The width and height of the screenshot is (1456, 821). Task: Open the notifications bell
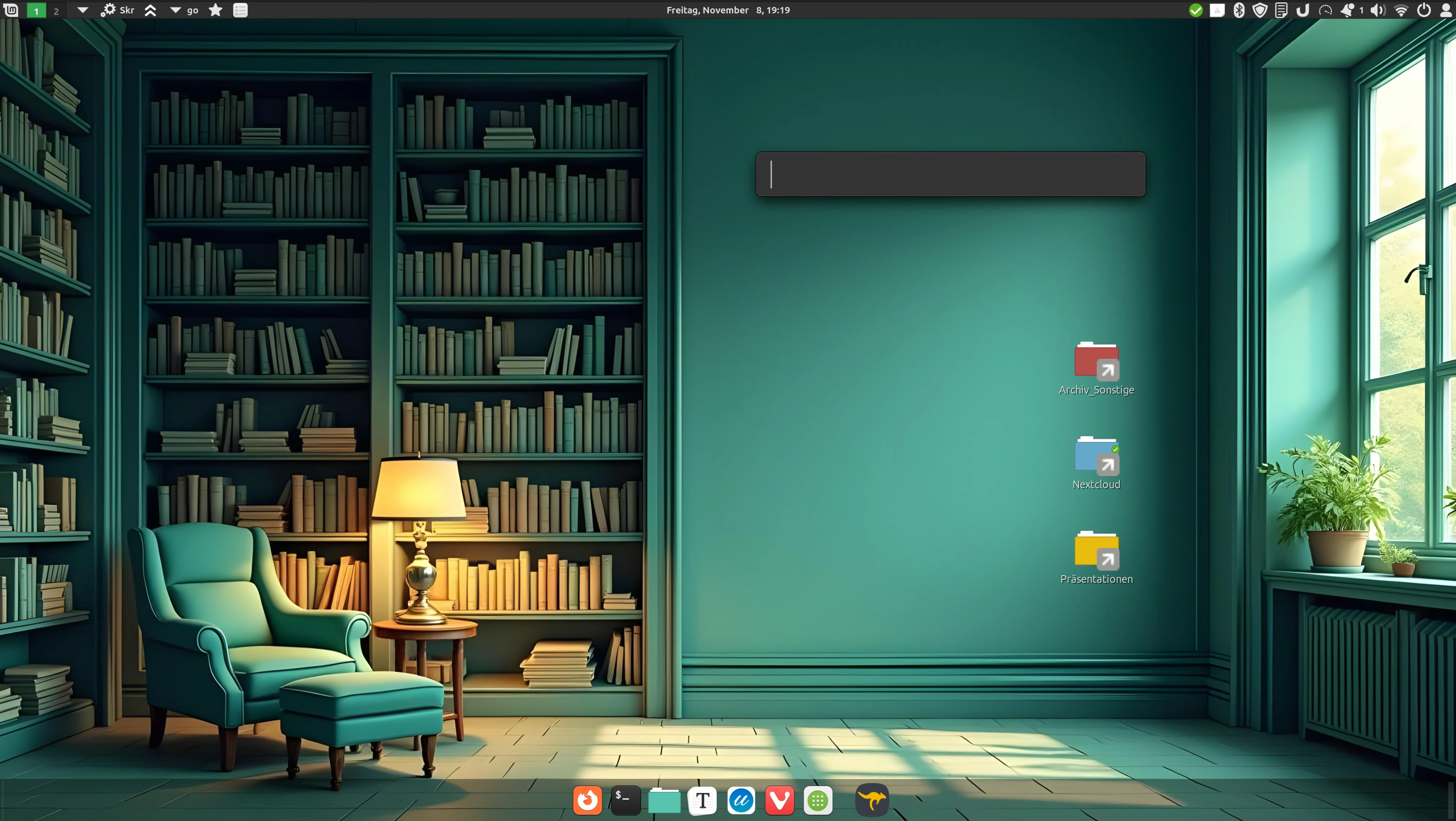pyautogui.click(x=1347, y=9)
